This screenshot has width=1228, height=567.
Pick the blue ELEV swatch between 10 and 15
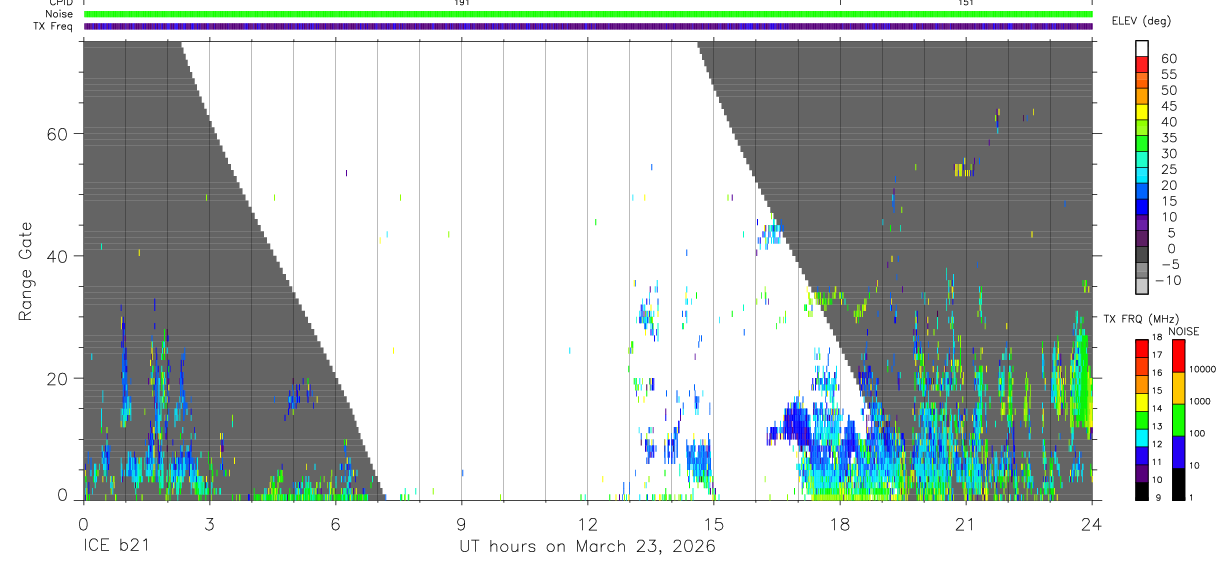(x=1142, y=206)
